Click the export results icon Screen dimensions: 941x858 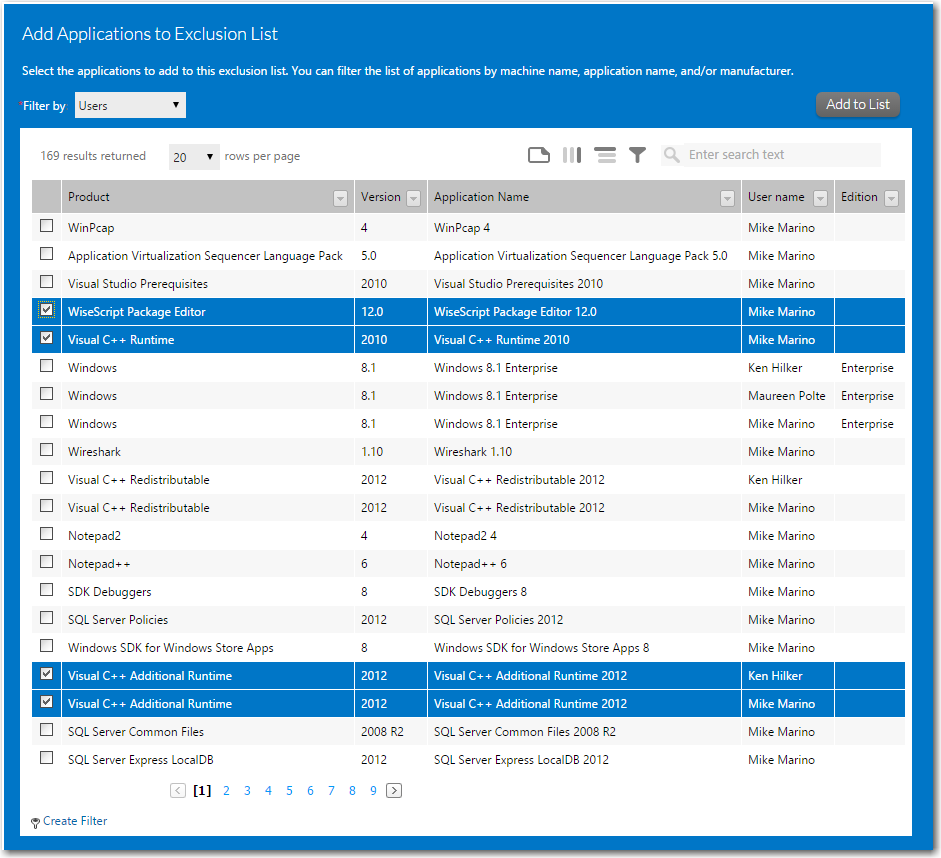(x=538, y=155)
